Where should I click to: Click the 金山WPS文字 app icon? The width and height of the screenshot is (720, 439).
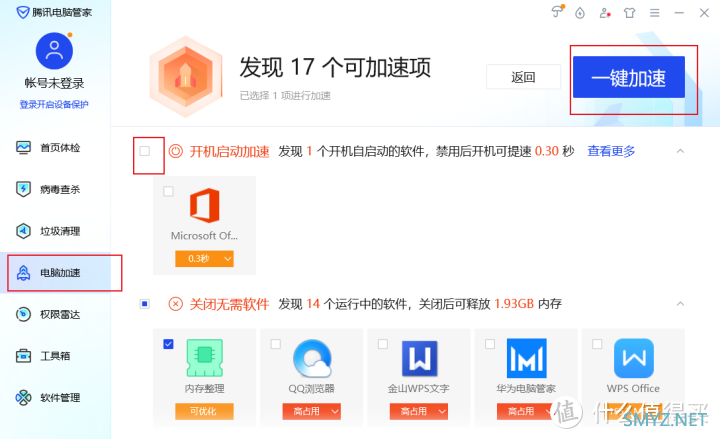tap(419, 358)
